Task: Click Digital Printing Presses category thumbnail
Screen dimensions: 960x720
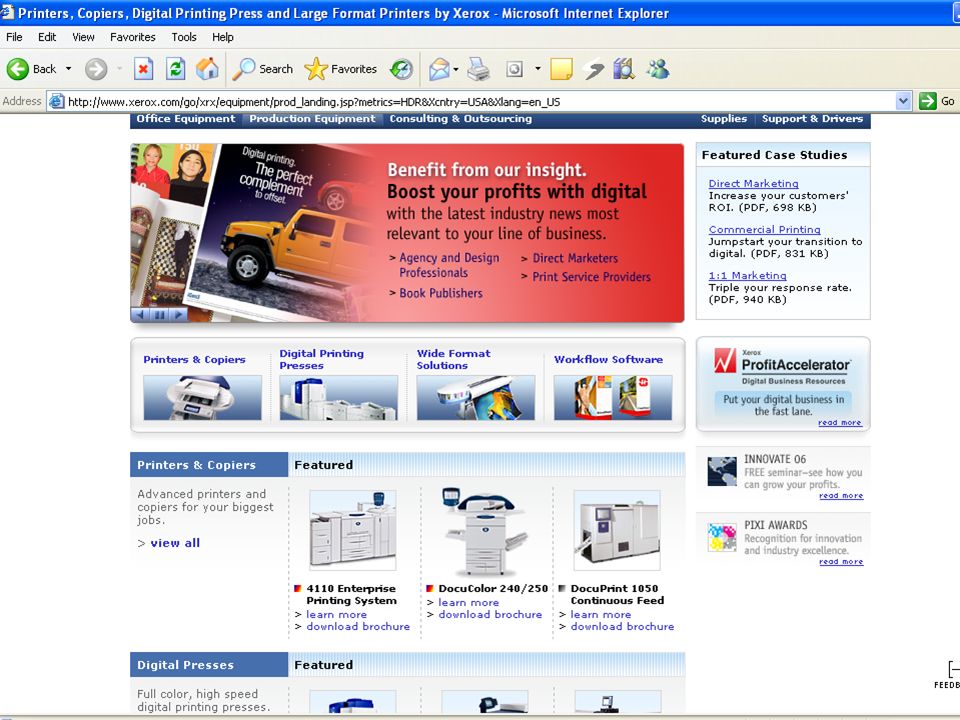Action: (x=339, y=398)
